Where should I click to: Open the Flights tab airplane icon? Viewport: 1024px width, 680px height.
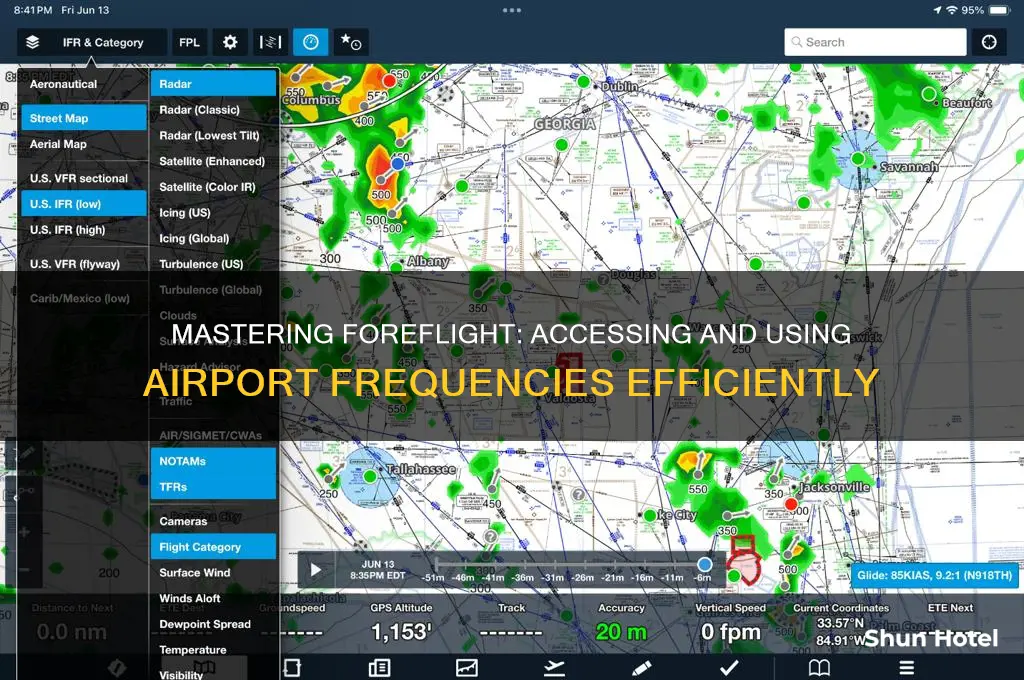click(554, 668)
